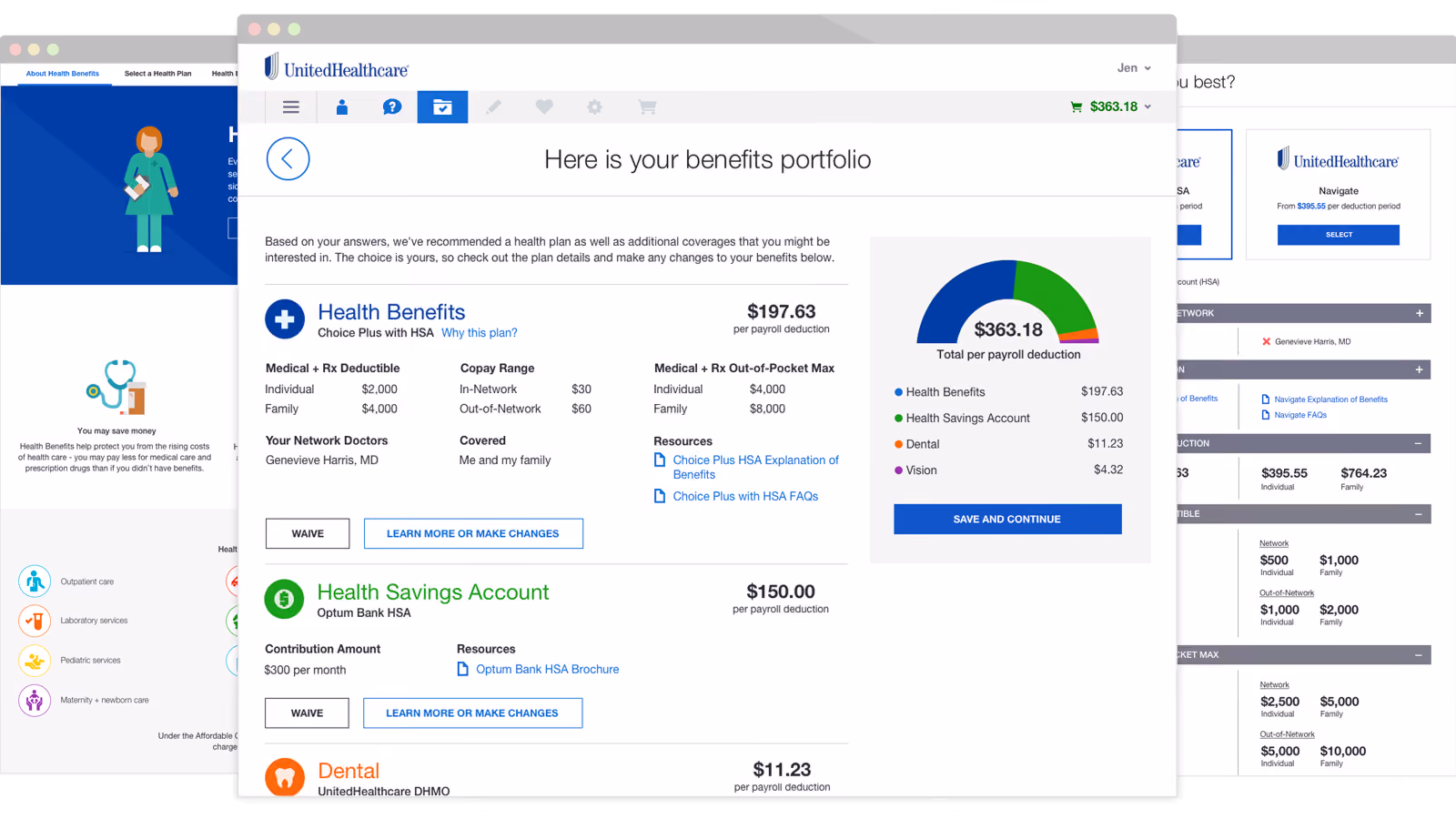Click the Dental section heading
The width and height of the screenshot is (1456, 819).
(x=349, y=771)
